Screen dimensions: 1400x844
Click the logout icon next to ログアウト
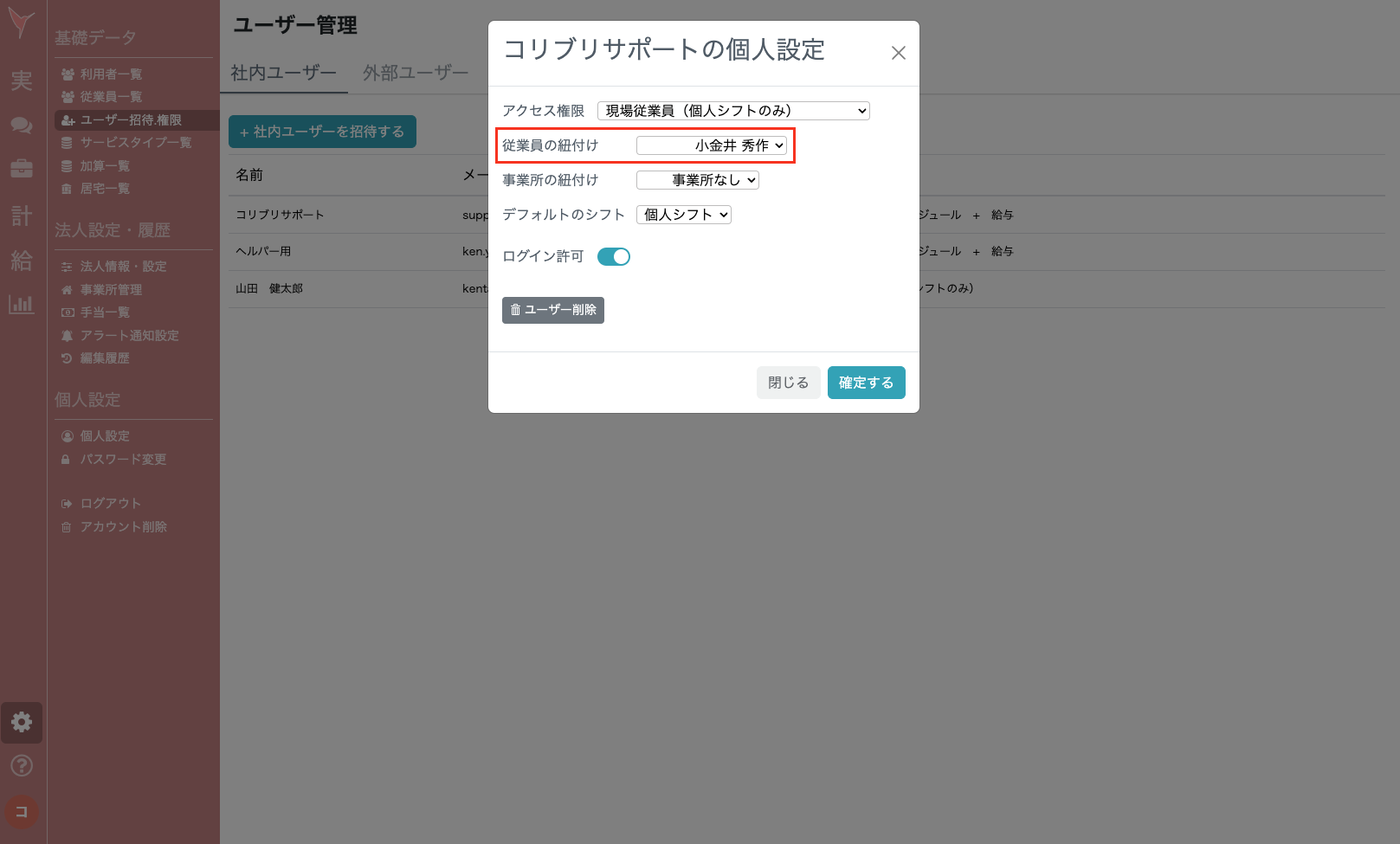click(x=67, y=502)
